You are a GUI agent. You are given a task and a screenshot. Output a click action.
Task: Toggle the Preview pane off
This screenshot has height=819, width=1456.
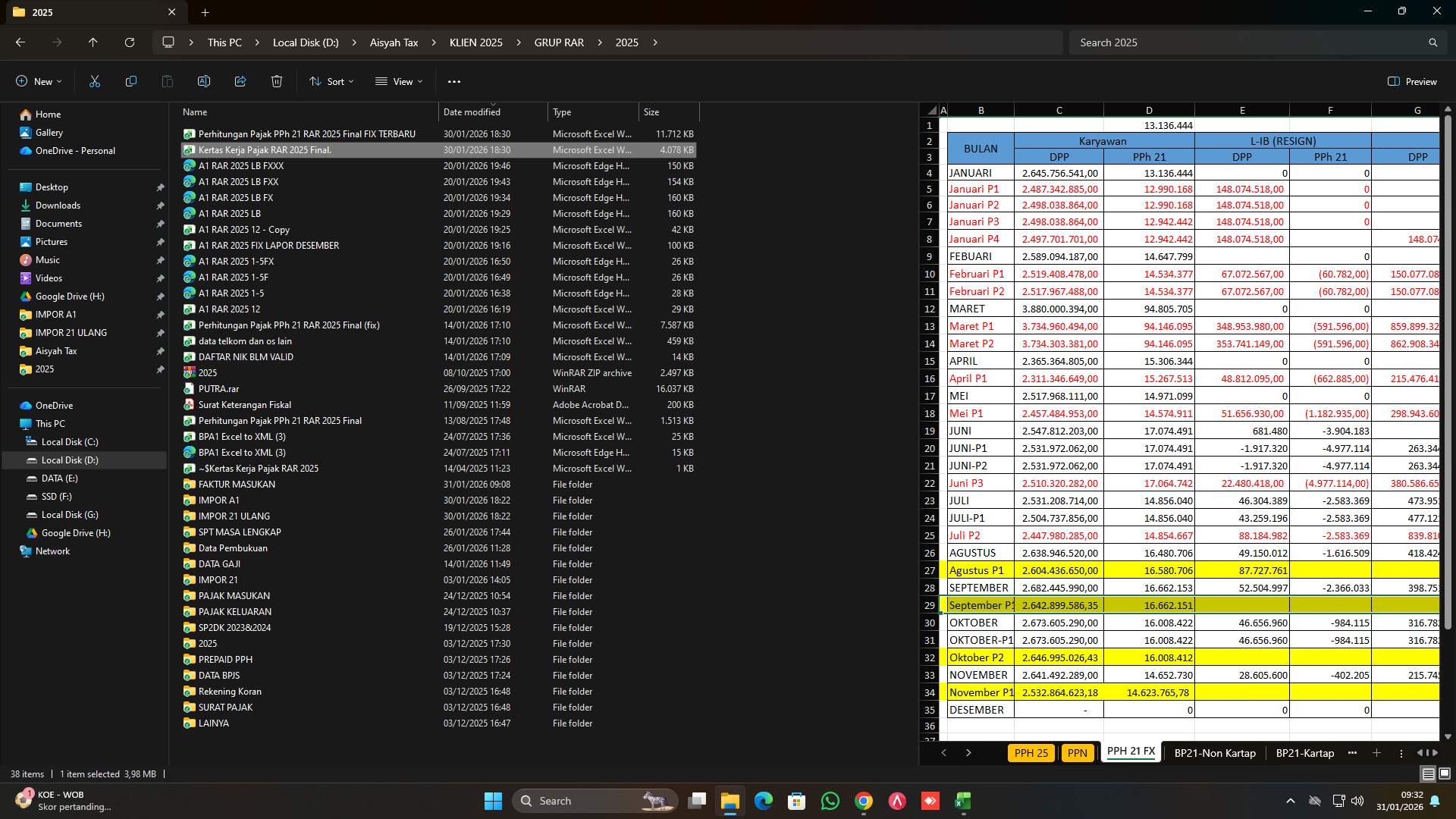pyautogui.click(x=1412, y=81)
